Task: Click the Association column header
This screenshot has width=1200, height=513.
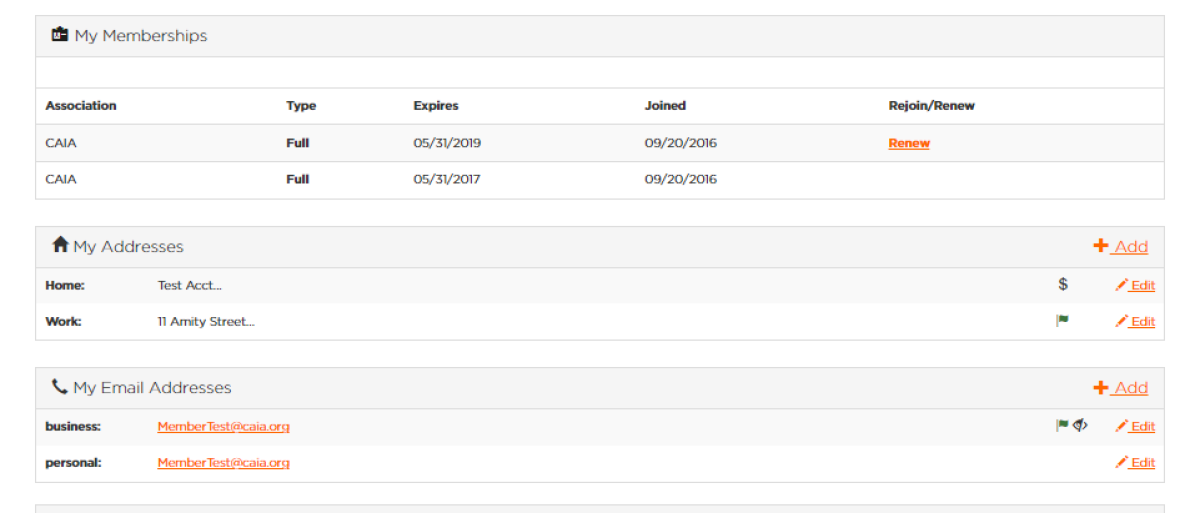Action: click(81, 105)
